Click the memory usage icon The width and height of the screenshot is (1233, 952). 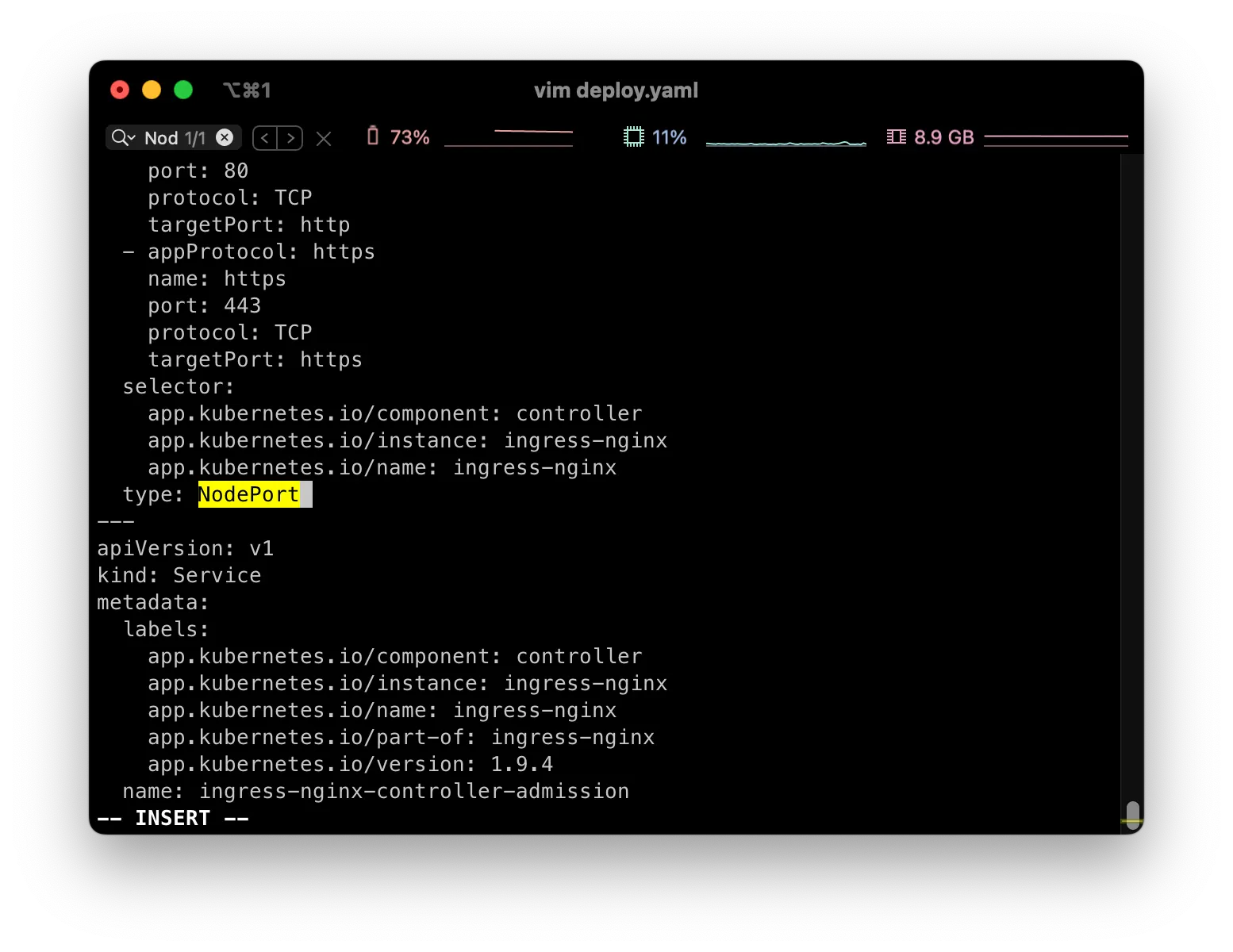point(897,137)
